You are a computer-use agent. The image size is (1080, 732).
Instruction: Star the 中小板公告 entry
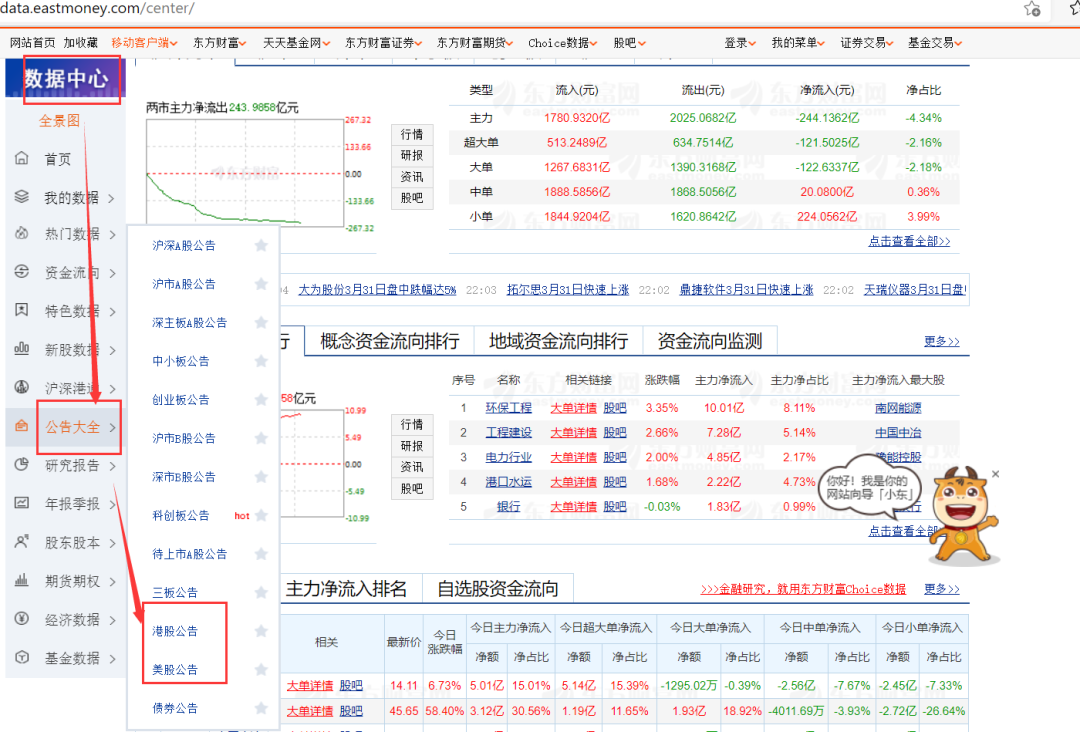pos(261,361)
